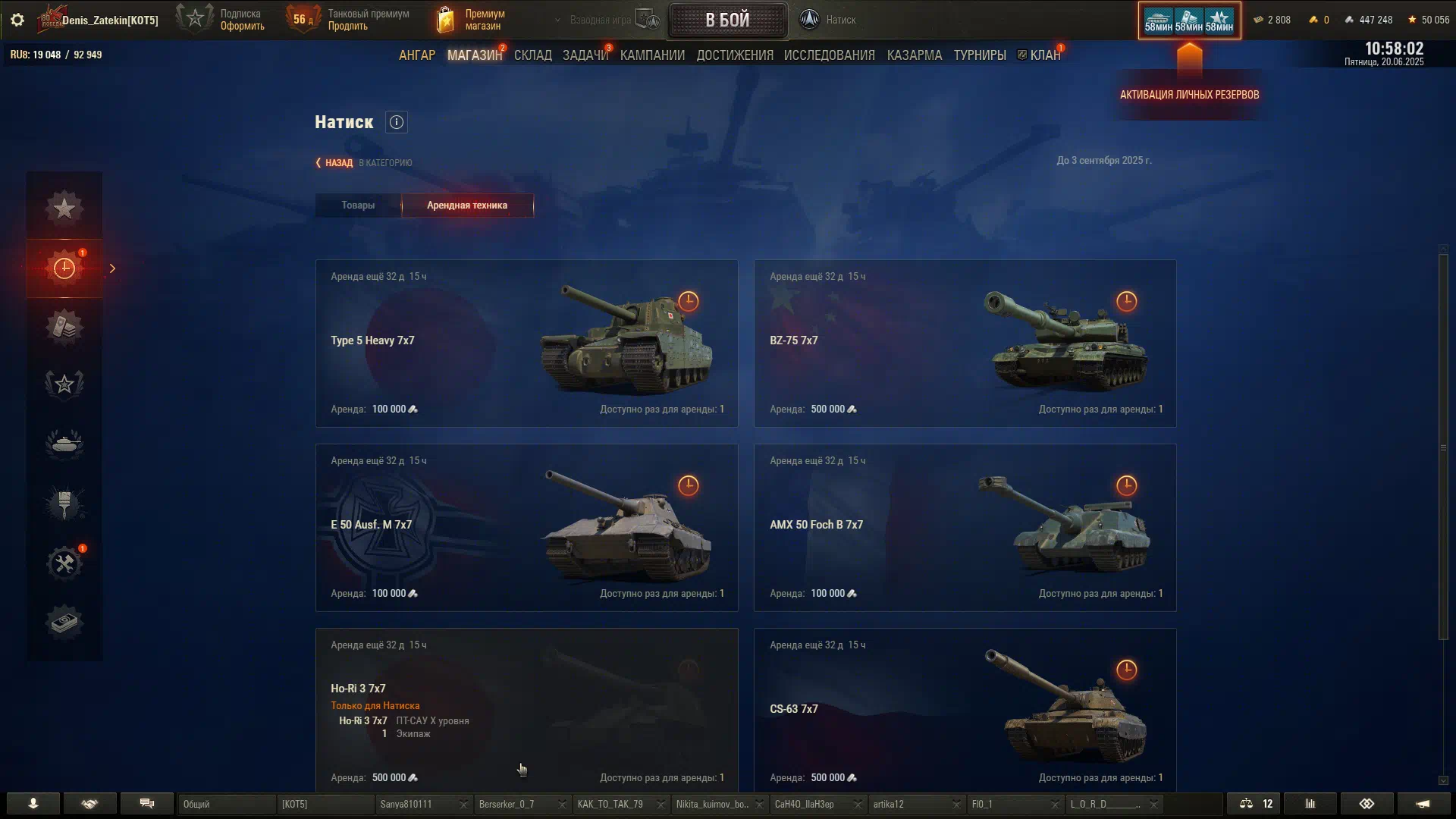Click the В БОЙ button
Image resolution: width=1456 pixels, height=819 pixels.
click(727, 20)
